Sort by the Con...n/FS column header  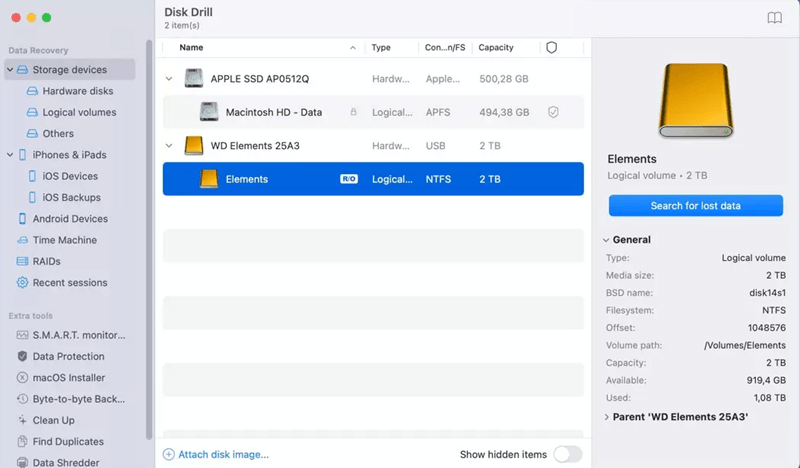(445, 47)
